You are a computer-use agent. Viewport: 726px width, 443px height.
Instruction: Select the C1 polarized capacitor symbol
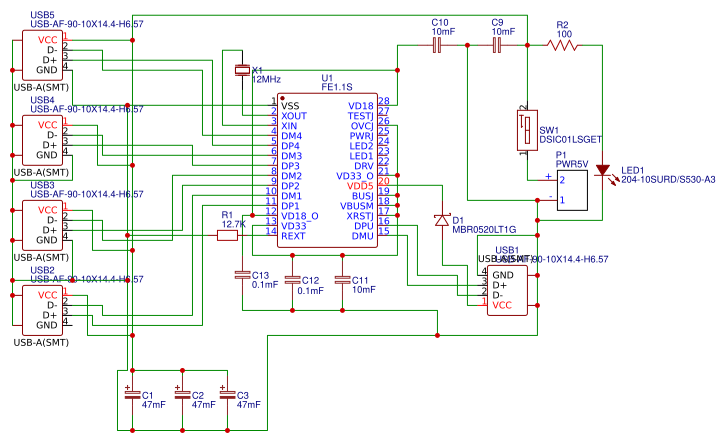[x=132, y=394]
